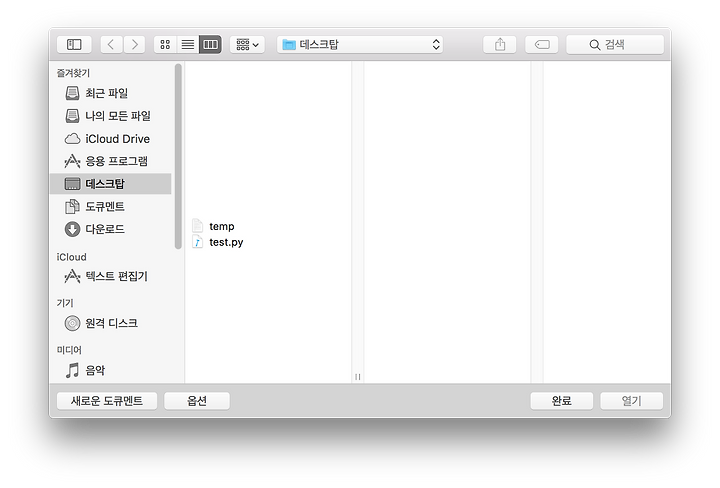Switch to list view
The height and width of the screenshot is (488, 720).
point(188,45)
